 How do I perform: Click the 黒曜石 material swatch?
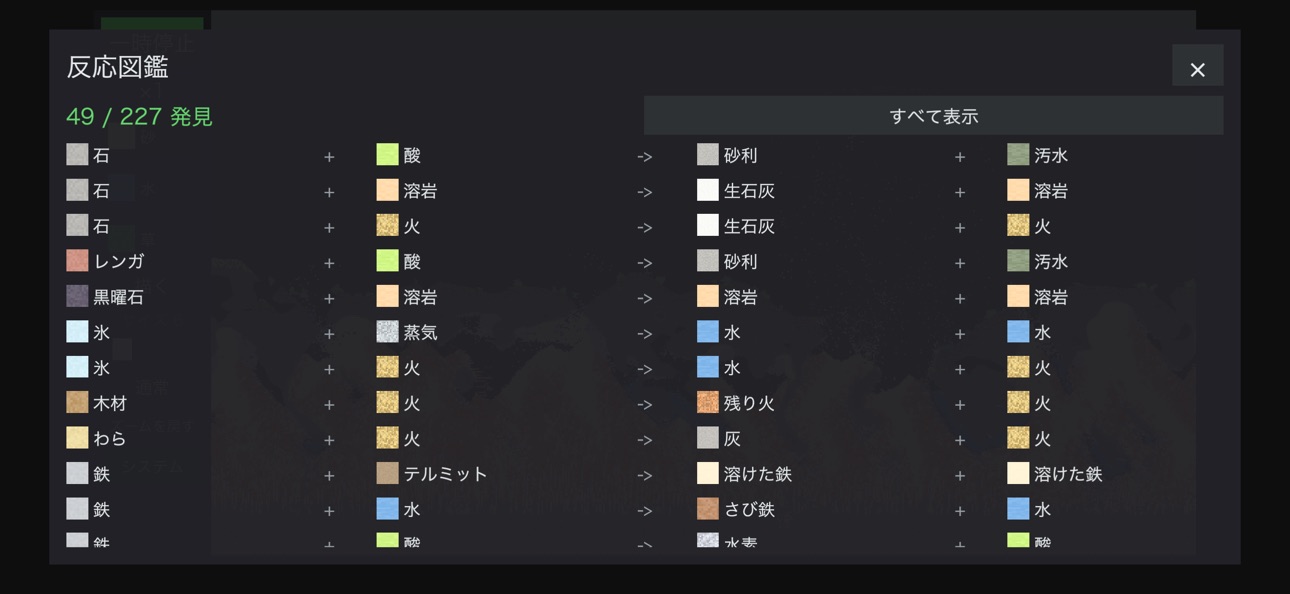77,296
